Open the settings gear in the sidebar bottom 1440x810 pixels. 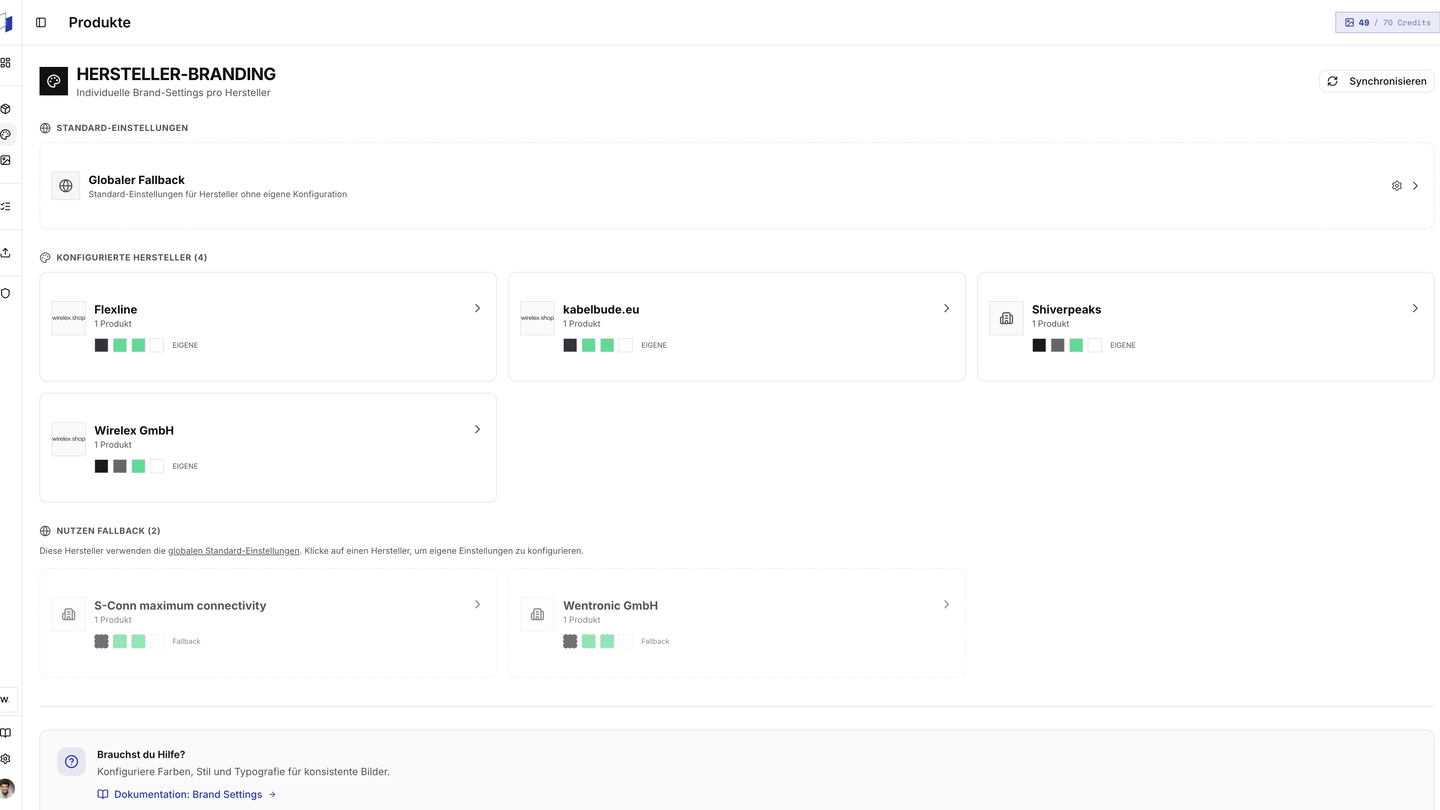tap(5, 759)
